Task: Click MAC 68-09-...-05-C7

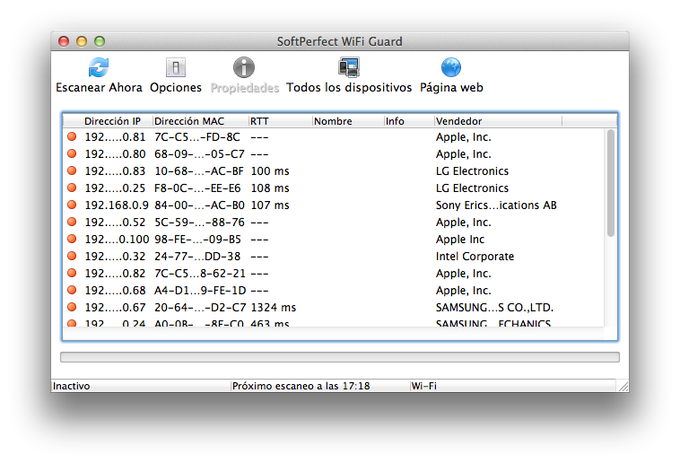Action: pos(199,154)
